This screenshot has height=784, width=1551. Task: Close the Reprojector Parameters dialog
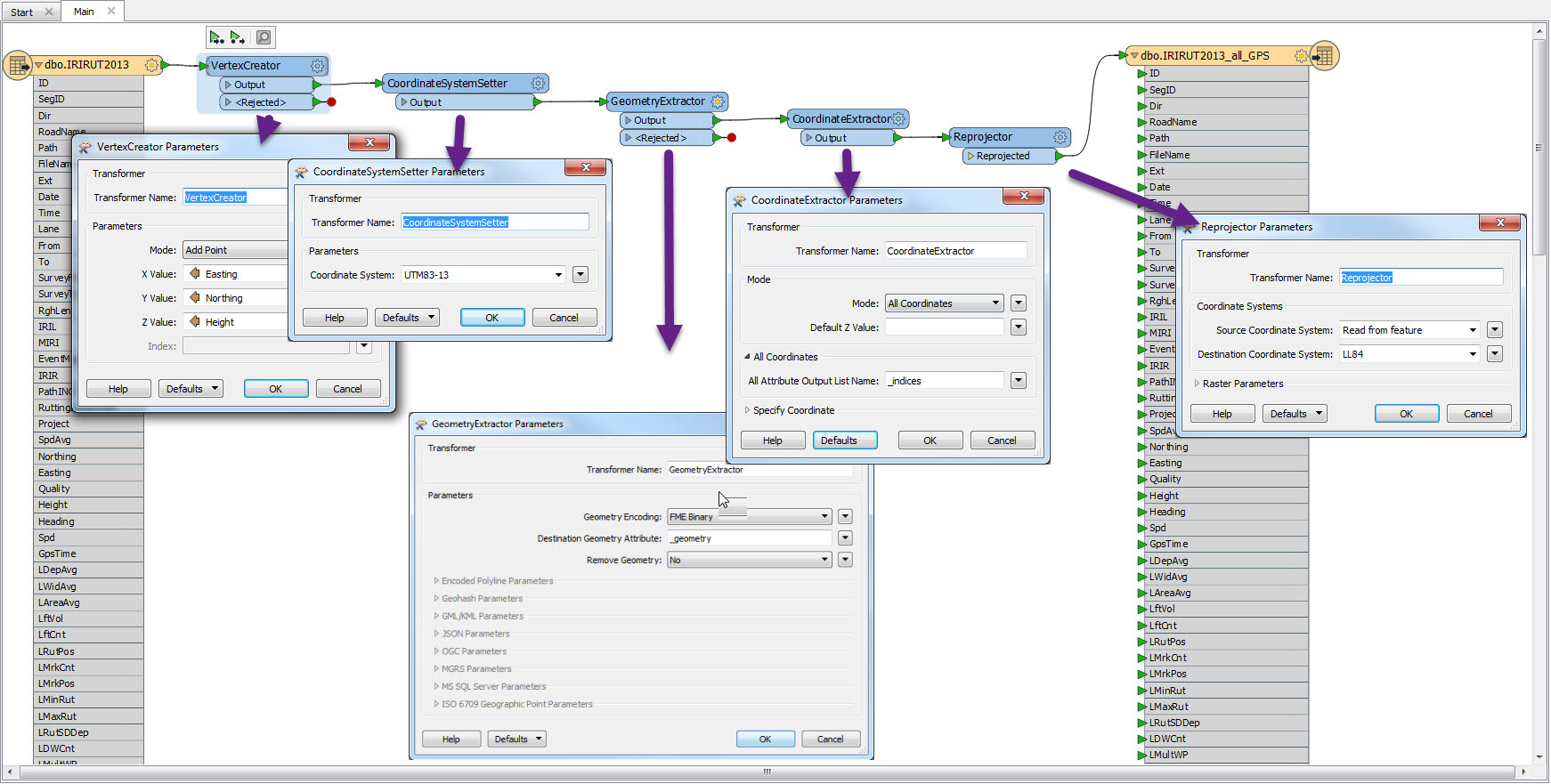1500,222
